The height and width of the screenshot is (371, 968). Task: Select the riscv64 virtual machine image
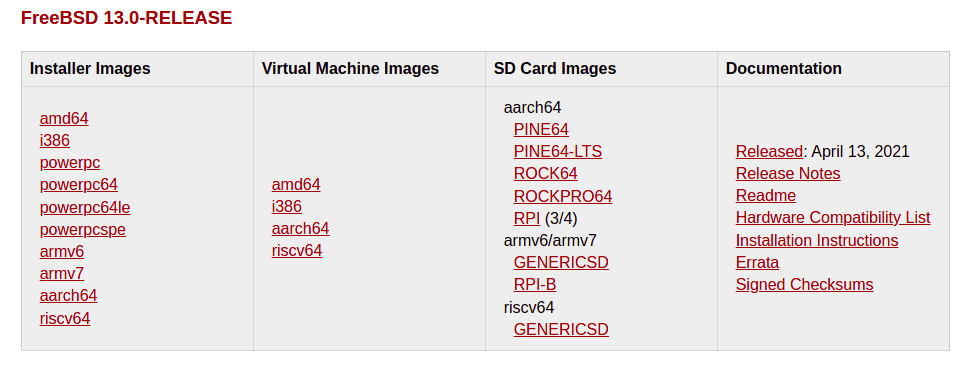click(297, 251)
